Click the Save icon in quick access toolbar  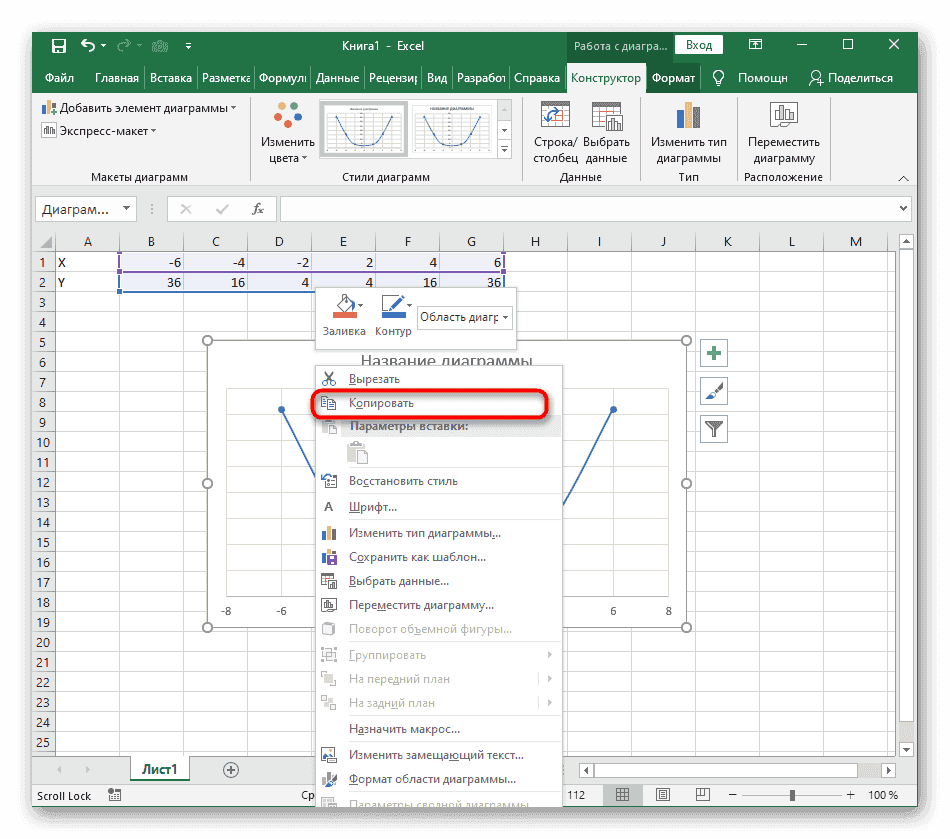pyautogui.click(x=58, y=46)
